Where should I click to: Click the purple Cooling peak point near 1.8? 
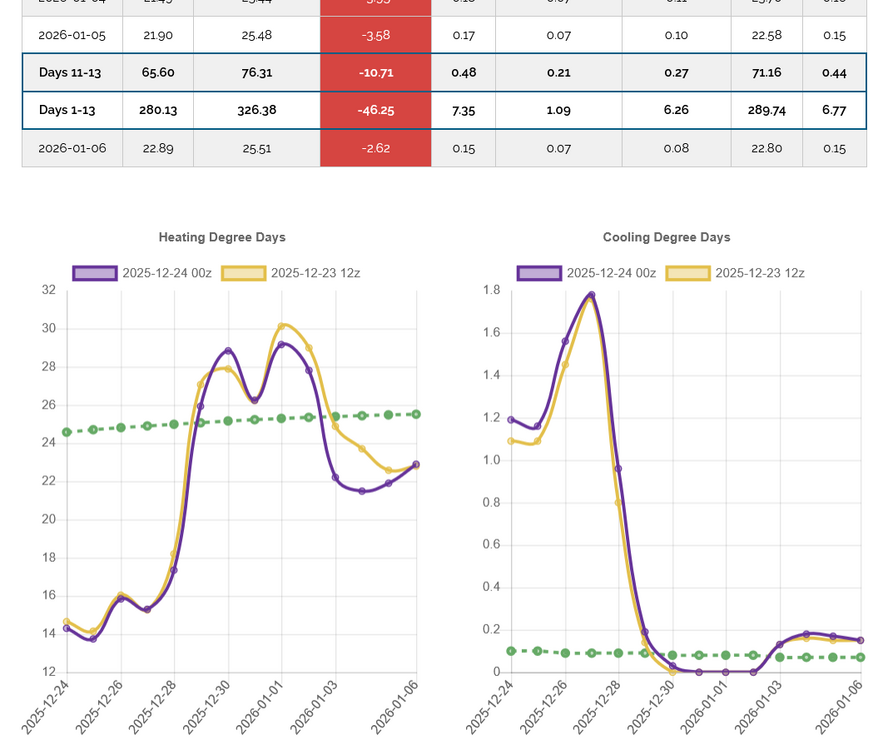pos(591,295)
